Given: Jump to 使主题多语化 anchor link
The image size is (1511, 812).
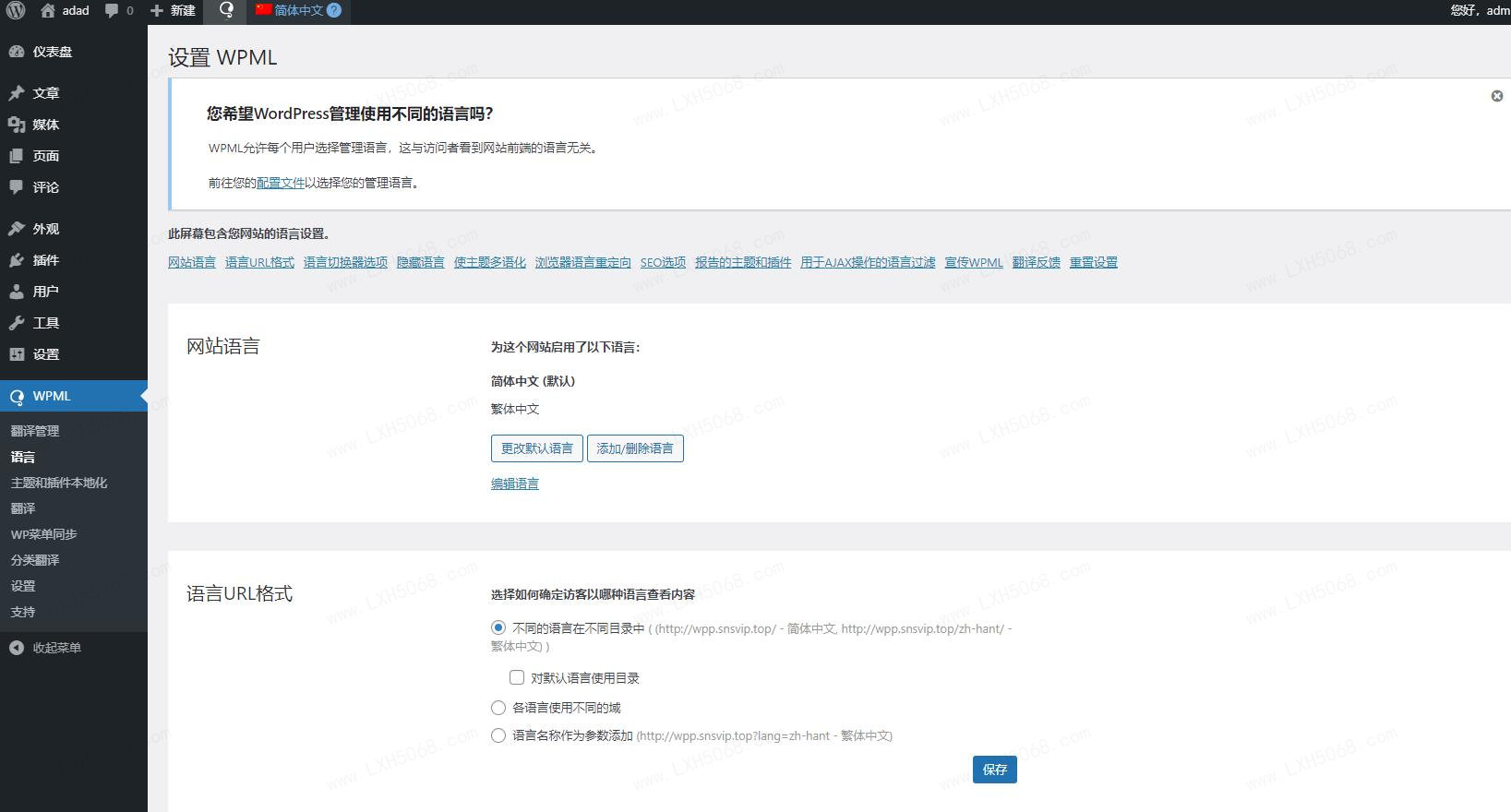Looking at the screenshot, I should pos(490,262).
